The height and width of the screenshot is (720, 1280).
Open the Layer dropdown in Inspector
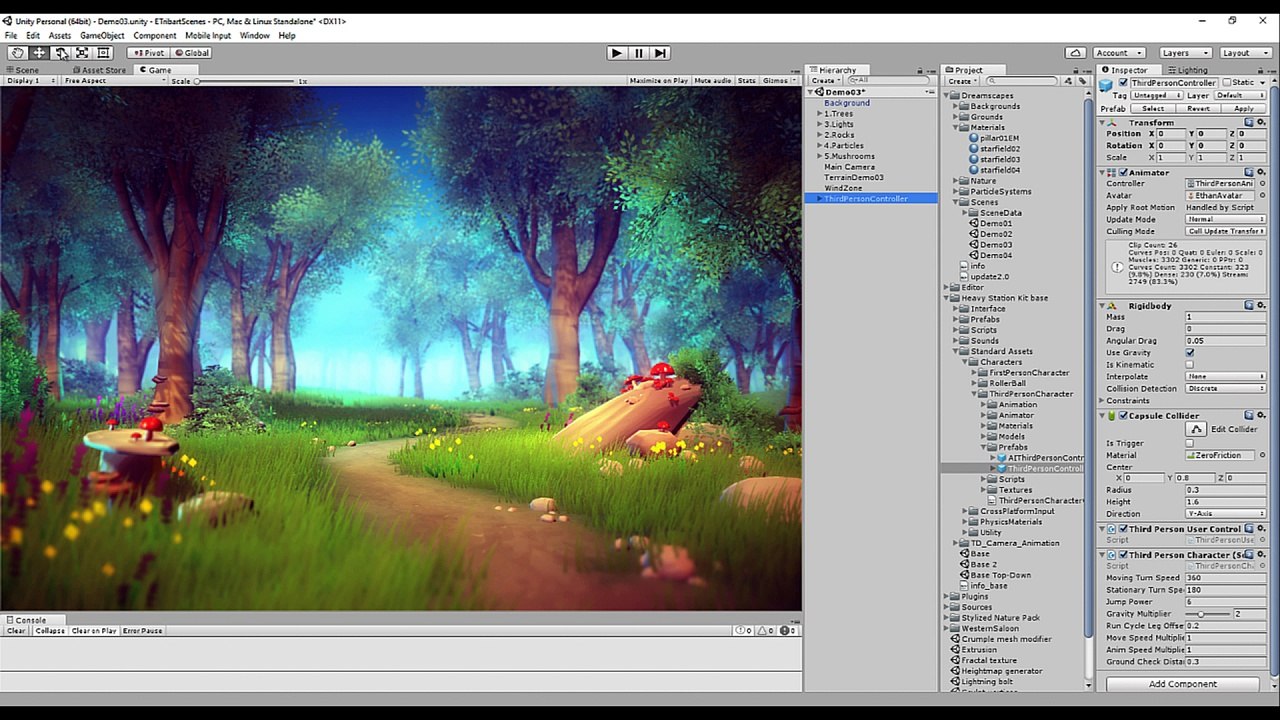point(1240,96)
